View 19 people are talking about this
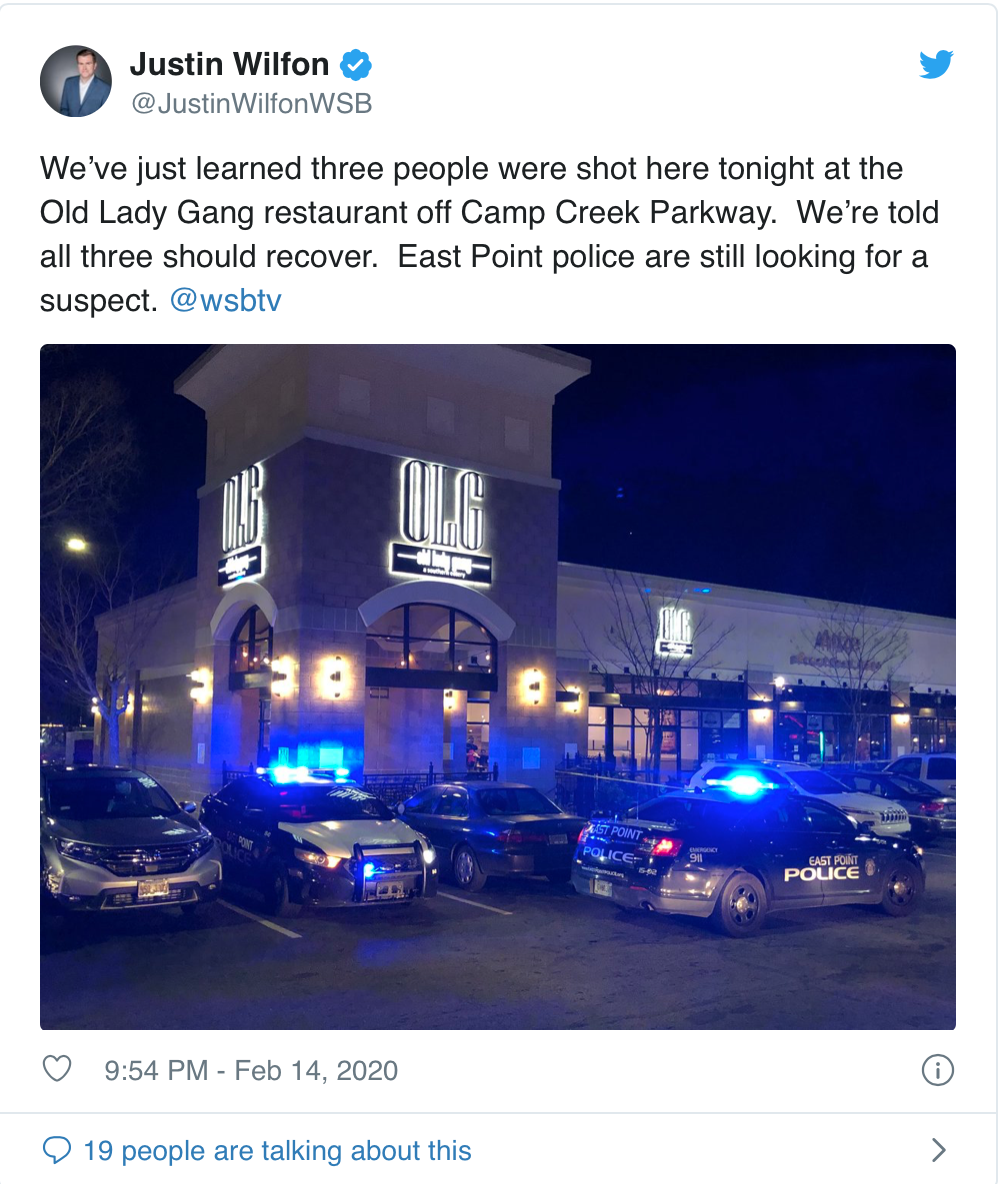Image resolution: width=998 pixels, height=1184 pixels. pyautogui.click(x=277, y=1151)
